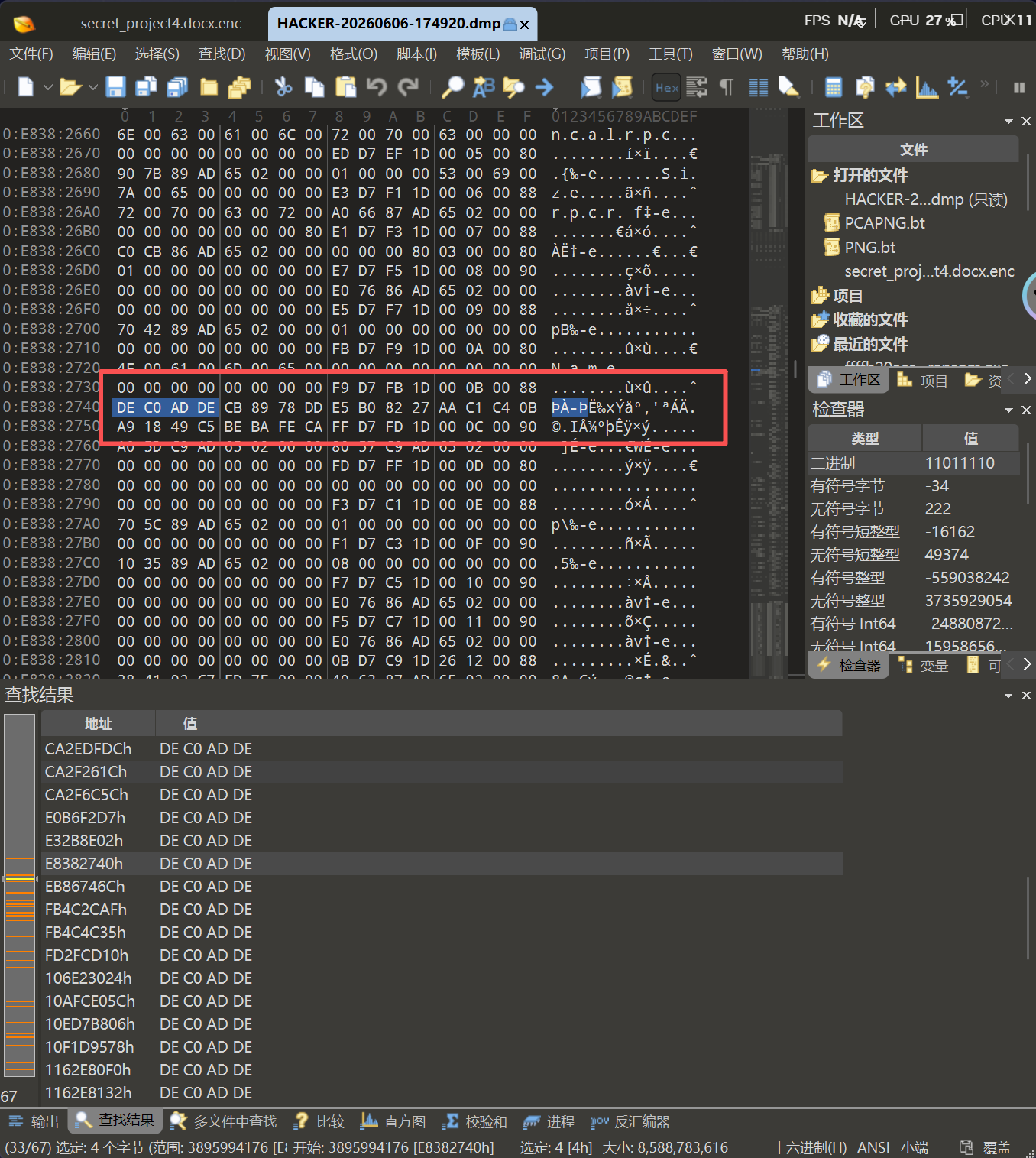The height and width of the screenshot is (1158, 1036).
Task: Select PCAPNG.bt in the workspace tree
Action: pyautogui.click(x=885, y=223)
